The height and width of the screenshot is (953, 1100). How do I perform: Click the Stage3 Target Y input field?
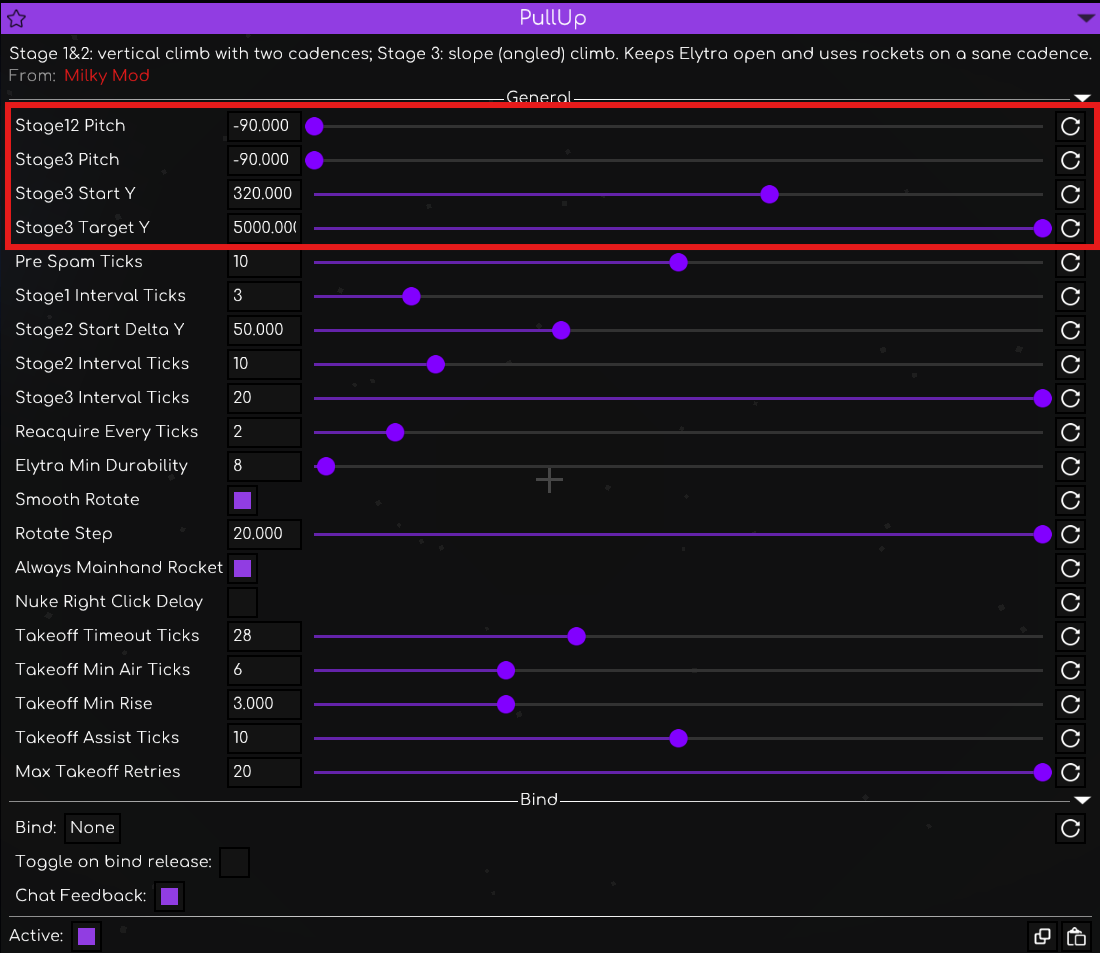click(x=264, y=228)
